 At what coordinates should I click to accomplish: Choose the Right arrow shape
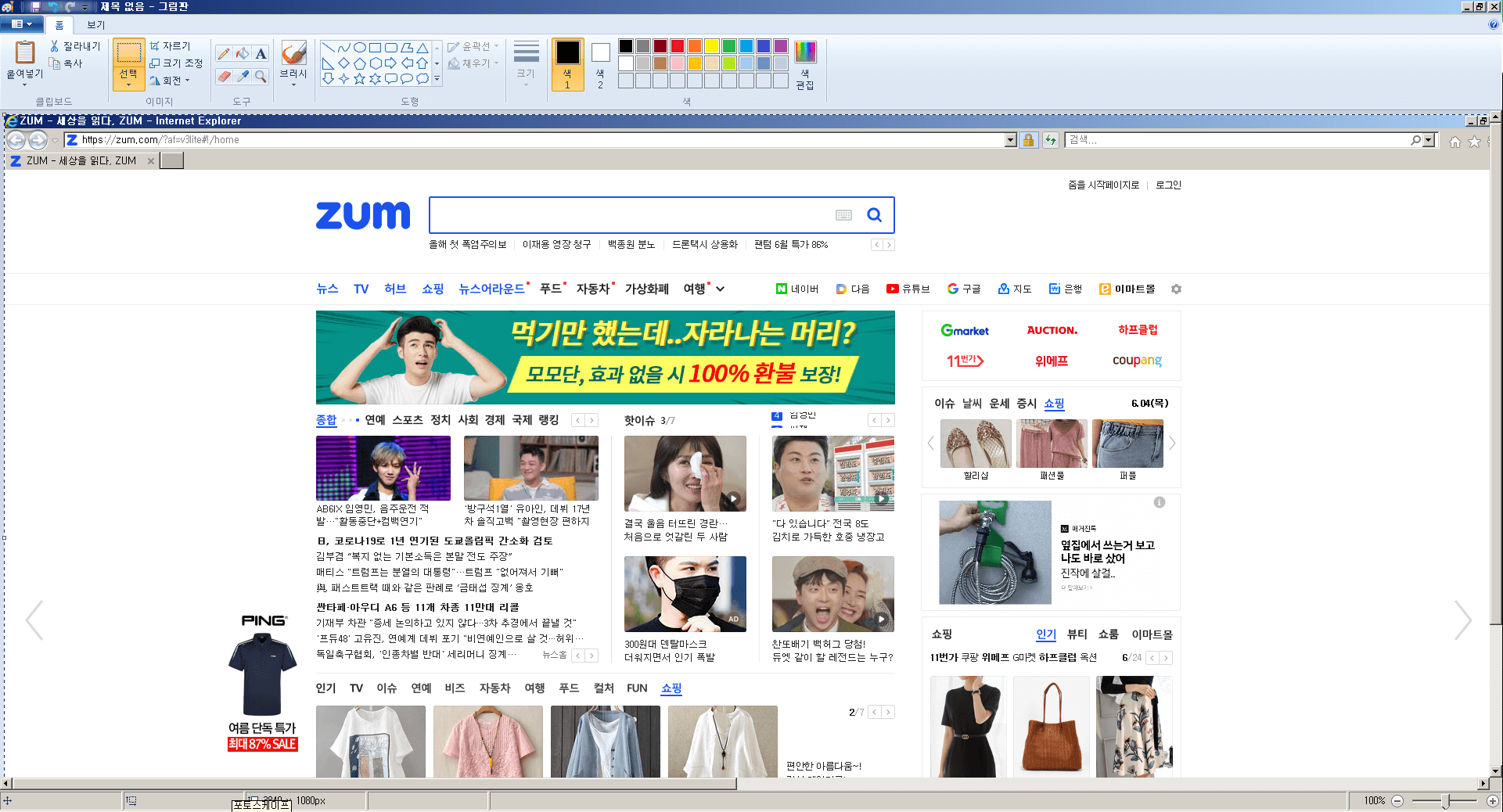tap(391, 63)
